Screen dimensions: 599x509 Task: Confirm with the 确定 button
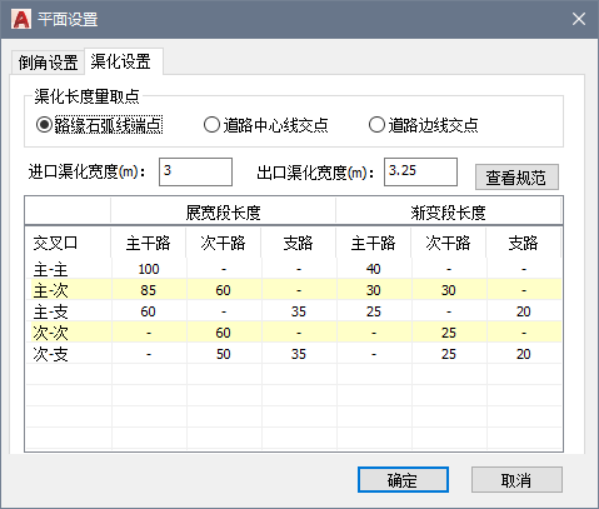(403, 480)
